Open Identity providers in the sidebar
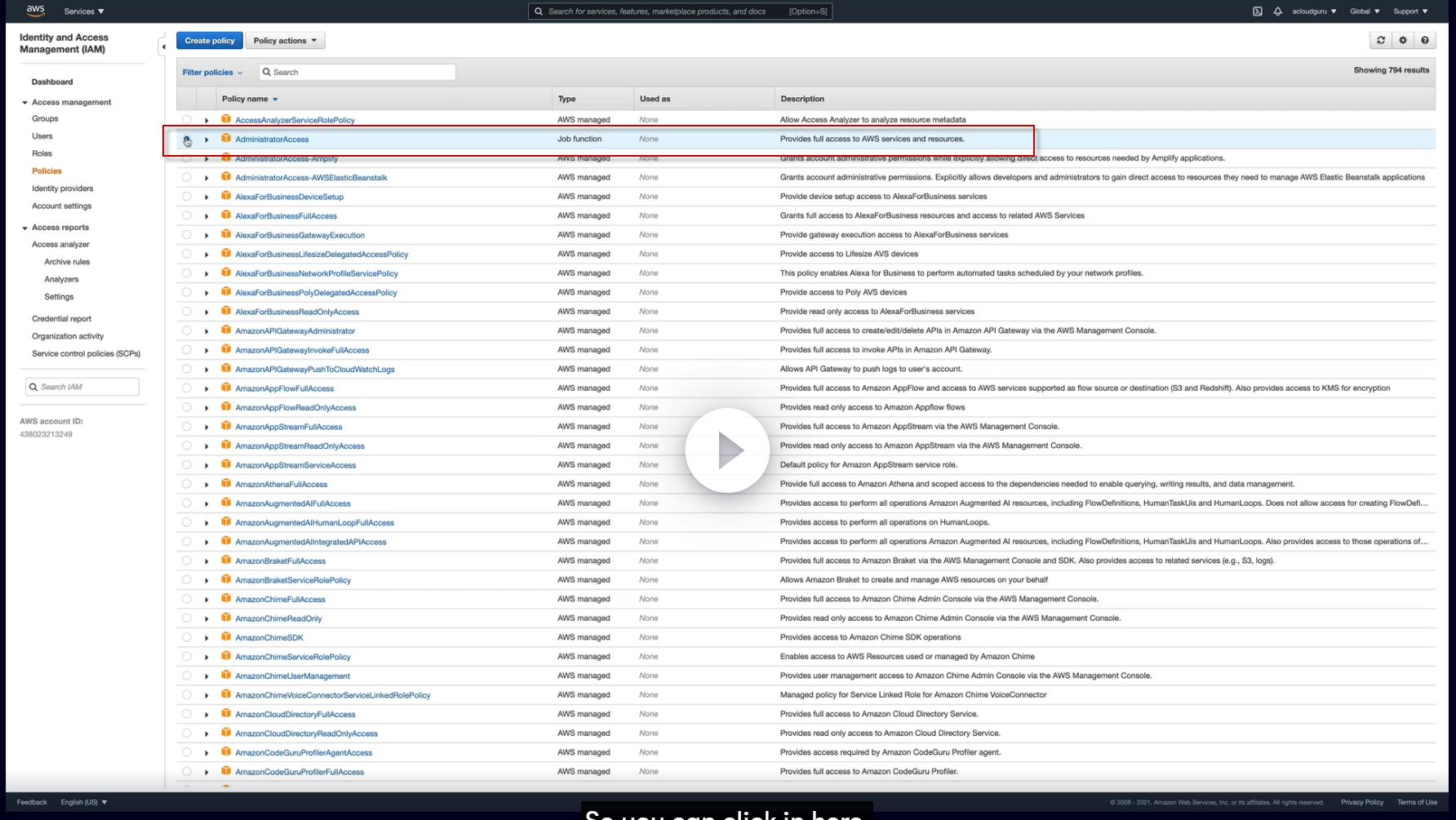 [63, 188]
